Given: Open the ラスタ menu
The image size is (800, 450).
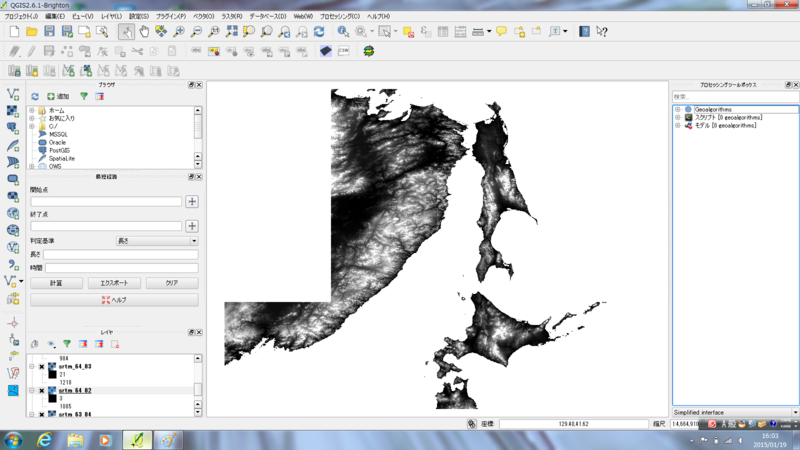Looking at the screenshot, I should [232, 16].
